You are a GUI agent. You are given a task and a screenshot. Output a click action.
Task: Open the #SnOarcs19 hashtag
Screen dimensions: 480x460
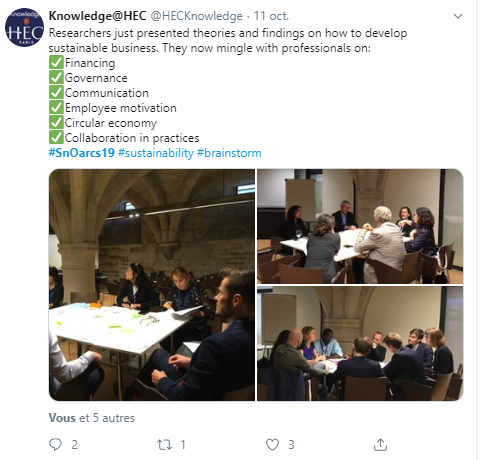tap(82, 153)
